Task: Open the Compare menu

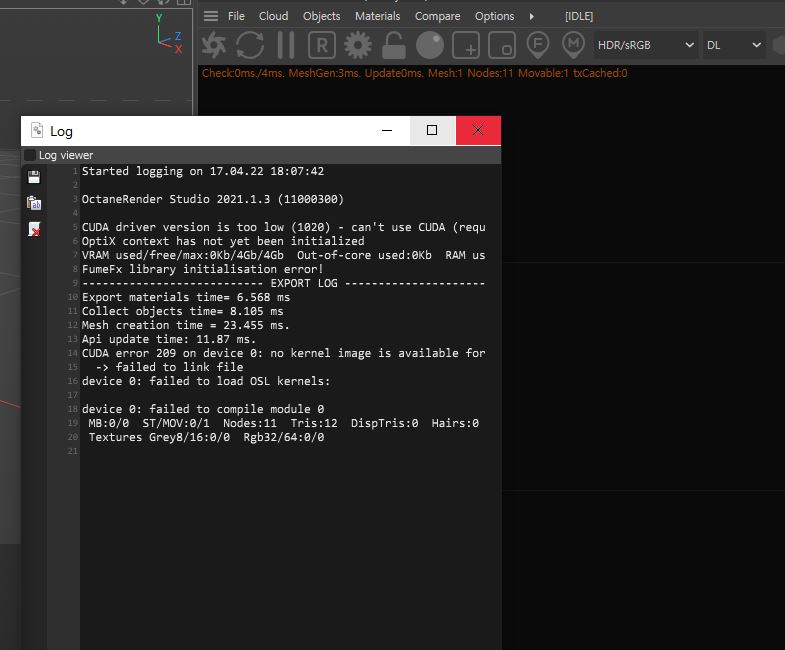Action: coord(437,16)
